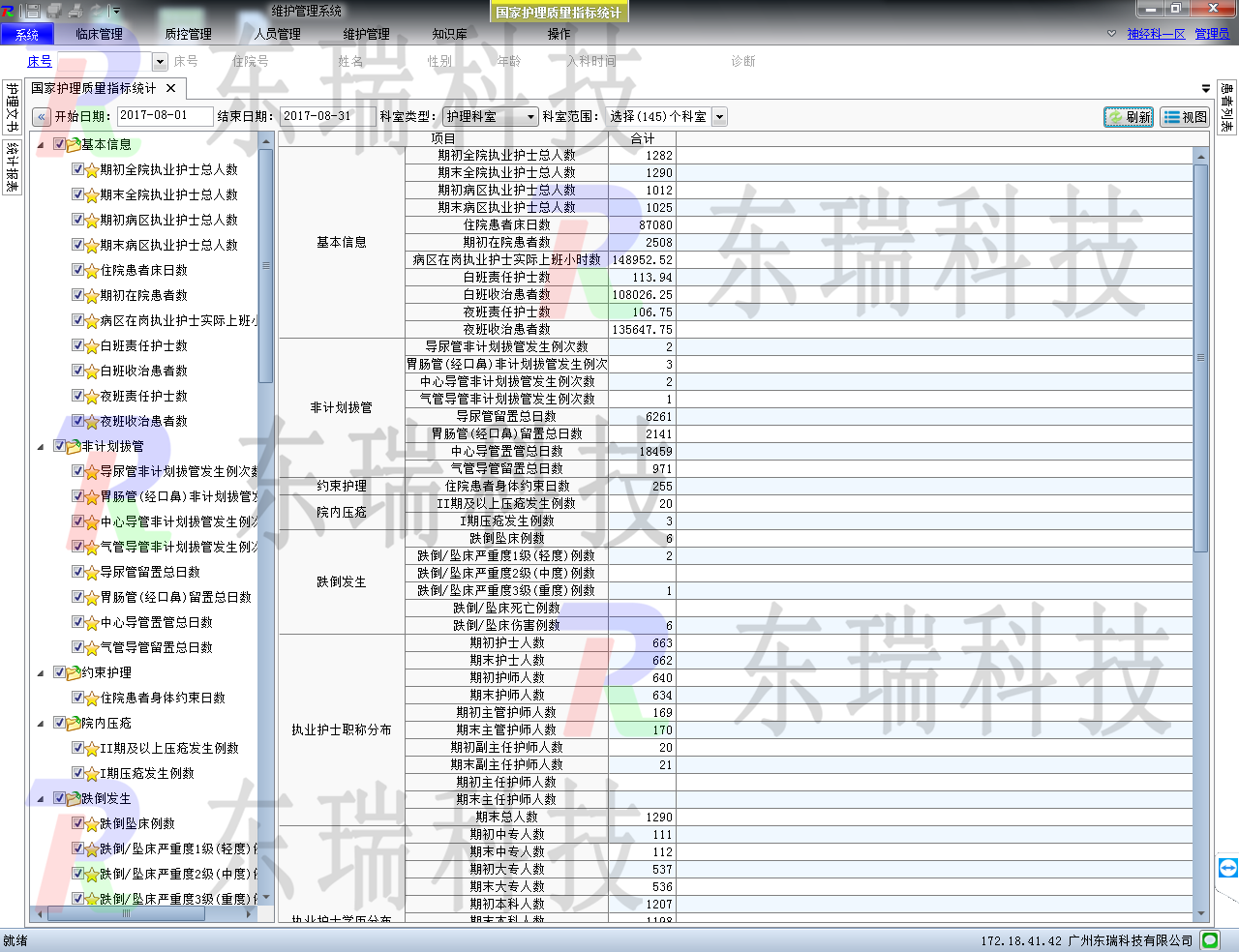
Task: Click the 结束日期 date input field
Action: pyautogui.click(x=327, y=116)
